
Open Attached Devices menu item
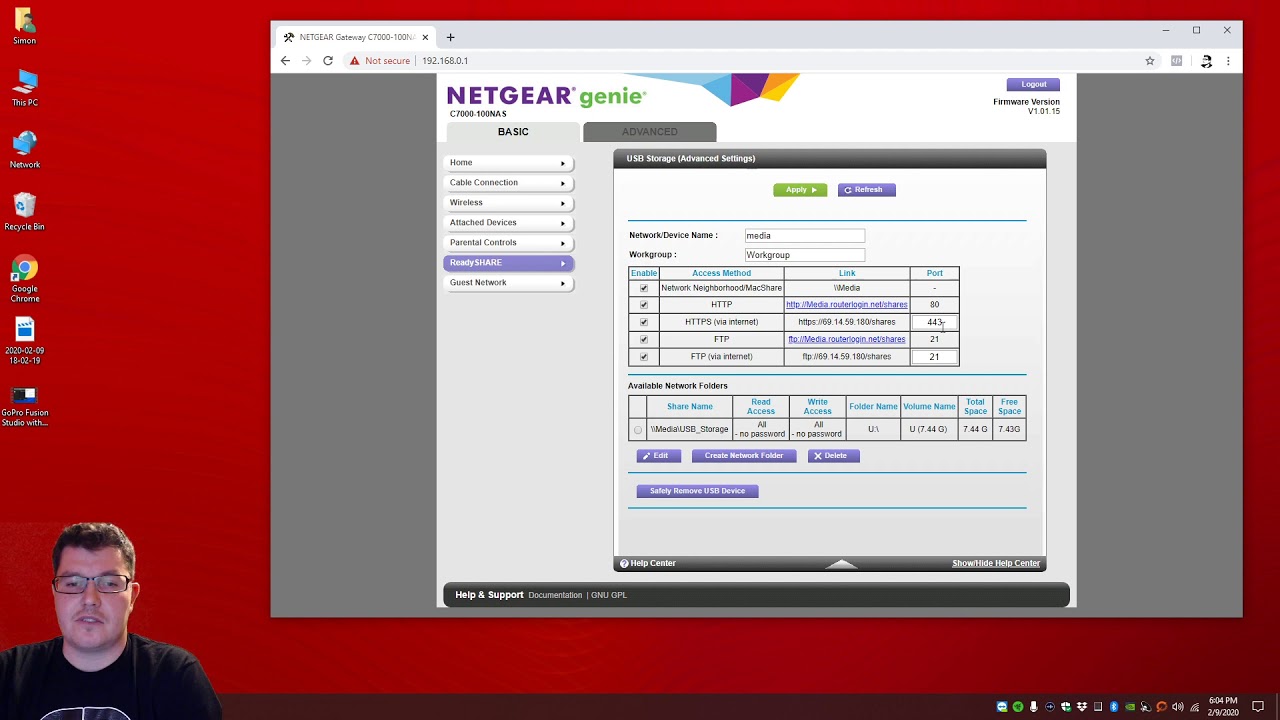click(x=508, y=223)
